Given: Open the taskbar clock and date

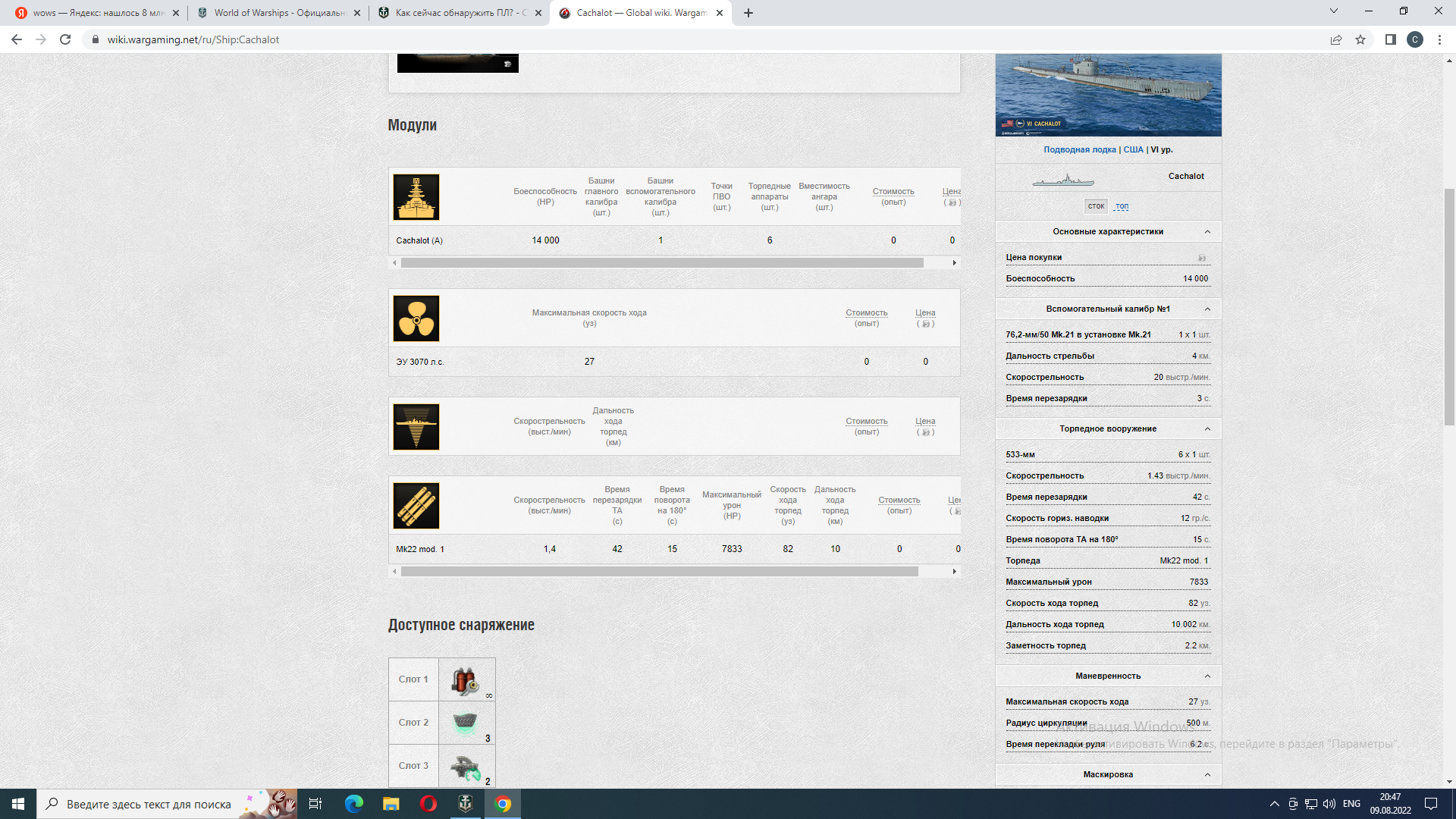Looking at the screenshot, I should [x=1390, y=804].
